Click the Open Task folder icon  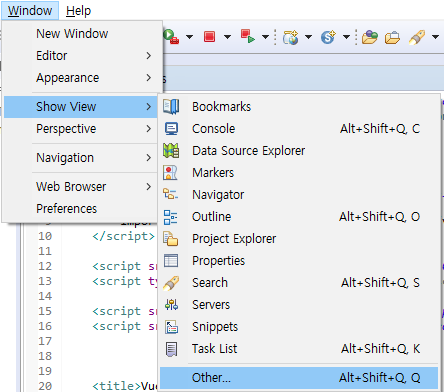coord(392,37)
